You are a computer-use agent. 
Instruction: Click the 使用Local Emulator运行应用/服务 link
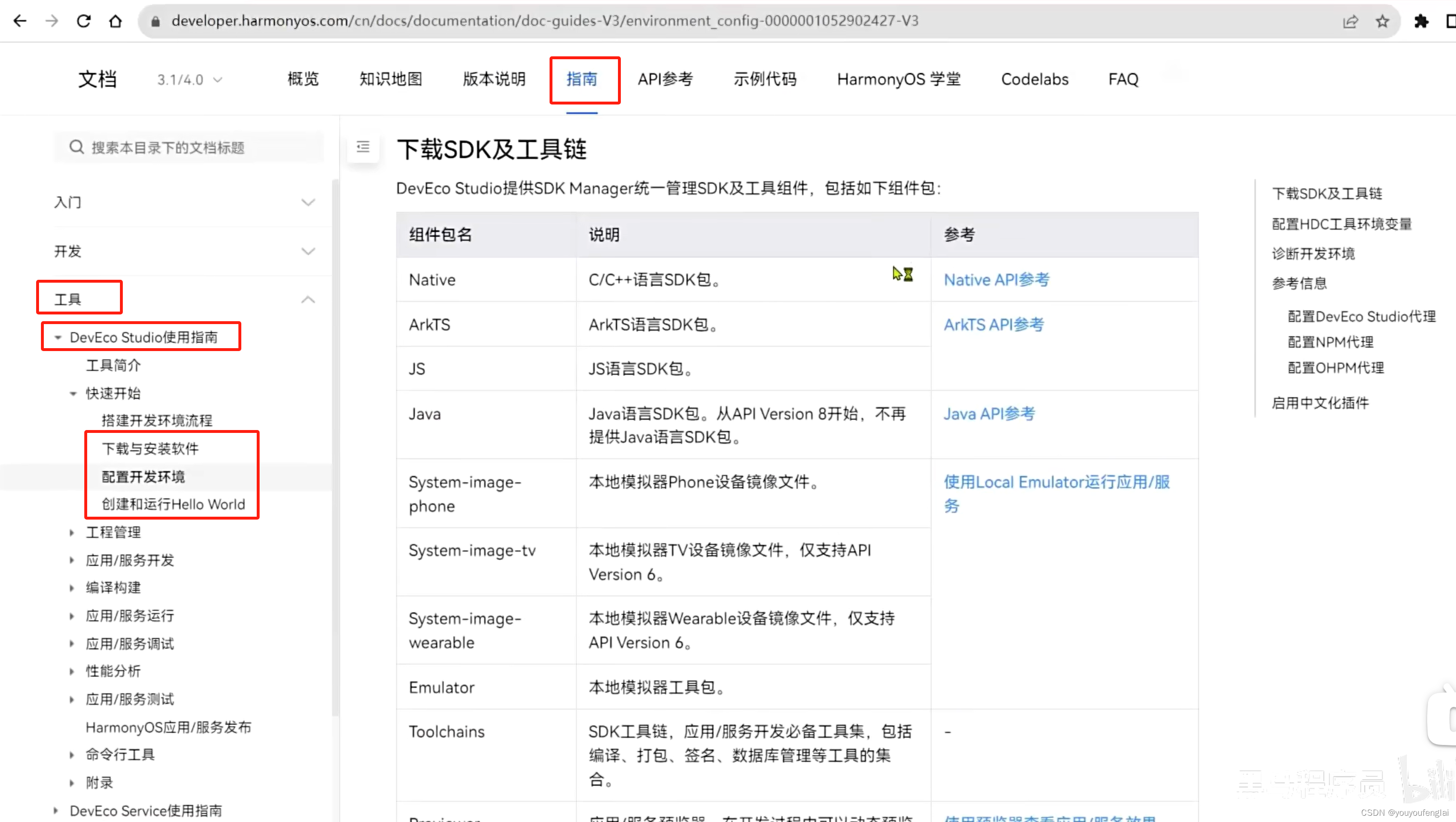pos(1056,482)
